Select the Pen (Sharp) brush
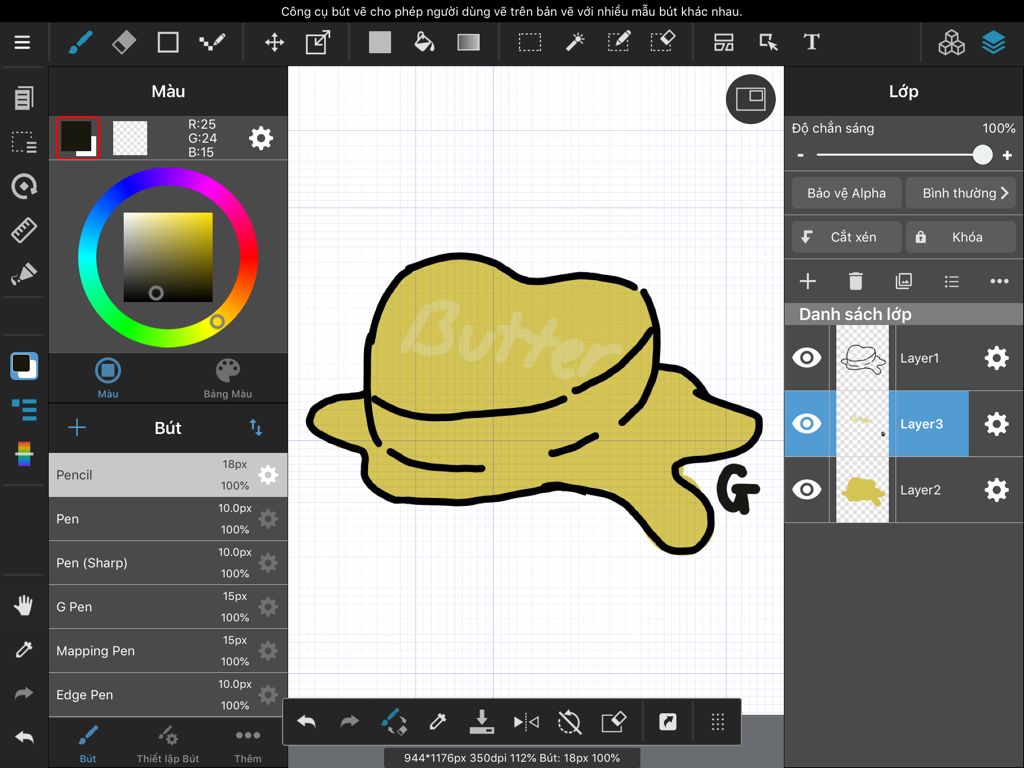This screenshot has width=1024, height=768. 168,563
